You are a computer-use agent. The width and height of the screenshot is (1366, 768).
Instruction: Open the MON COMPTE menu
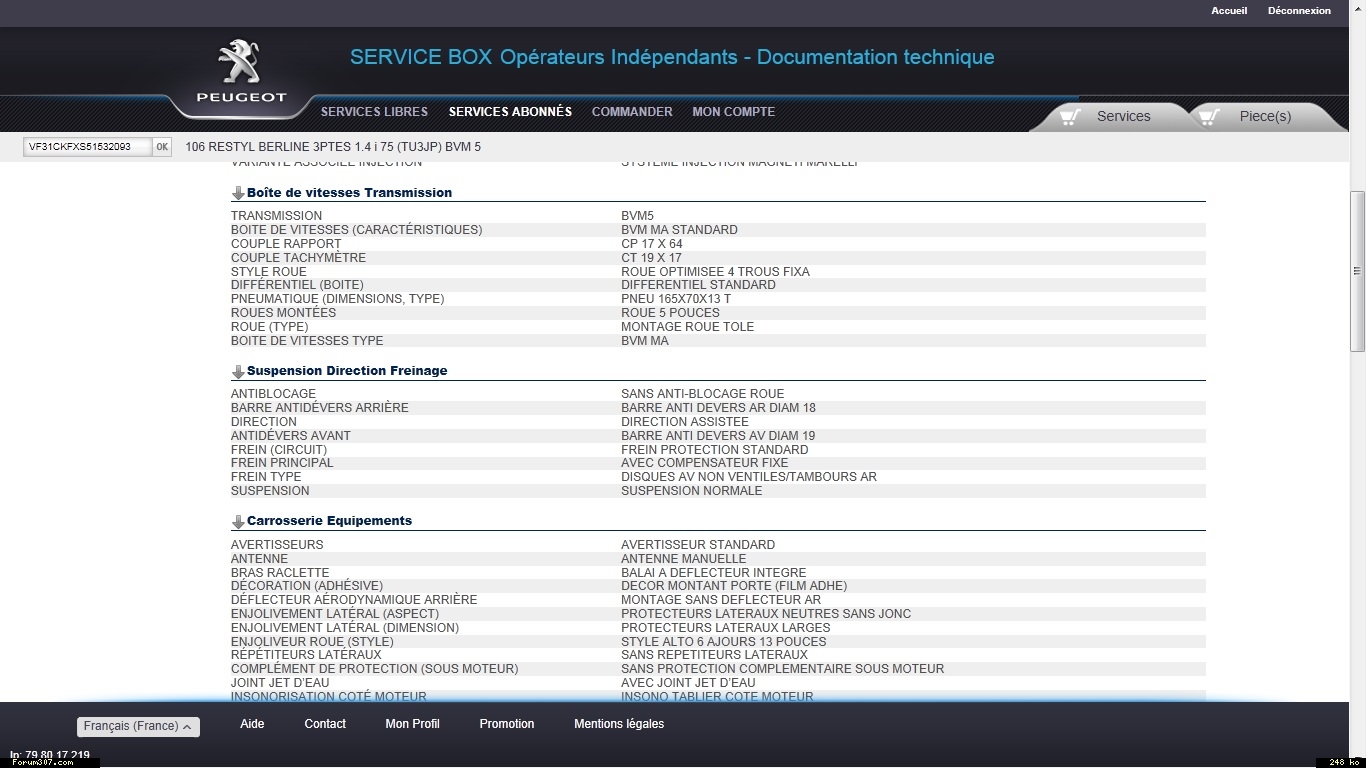(x=734, y=112)
